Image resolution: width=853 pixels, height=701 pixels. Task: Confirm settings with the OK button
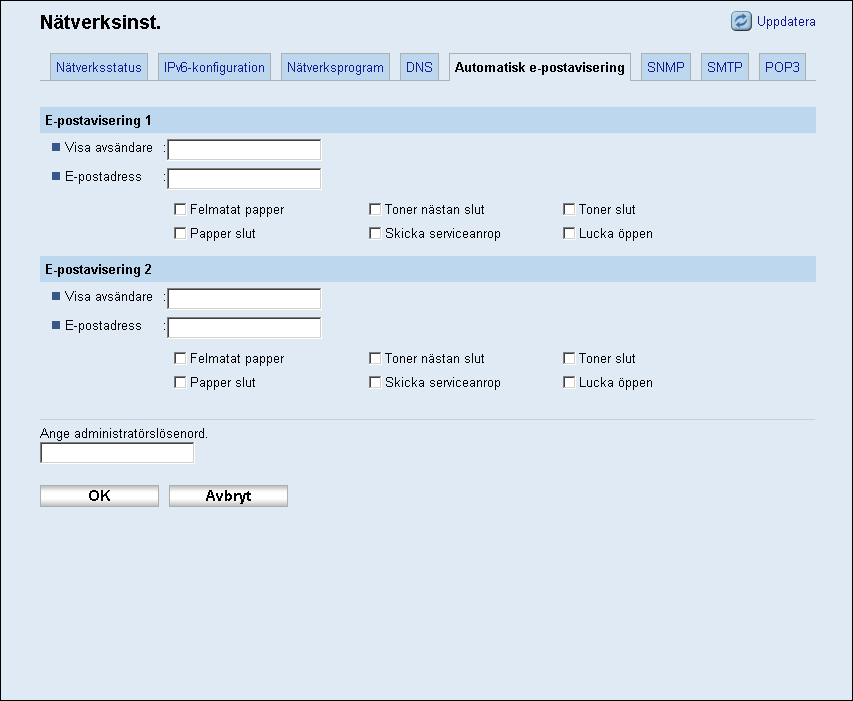(100, 496)
